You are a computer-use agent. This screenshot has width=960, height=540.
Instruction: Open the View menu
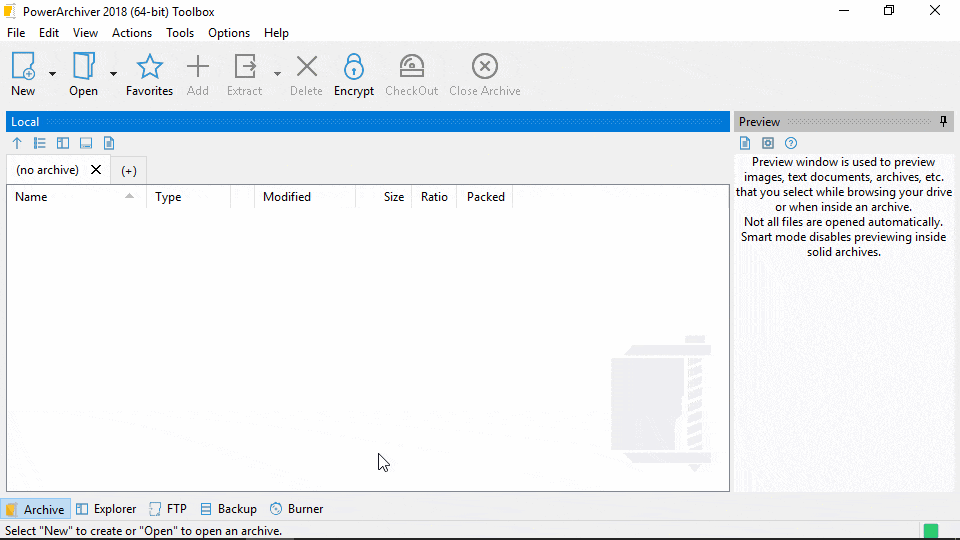85,33
